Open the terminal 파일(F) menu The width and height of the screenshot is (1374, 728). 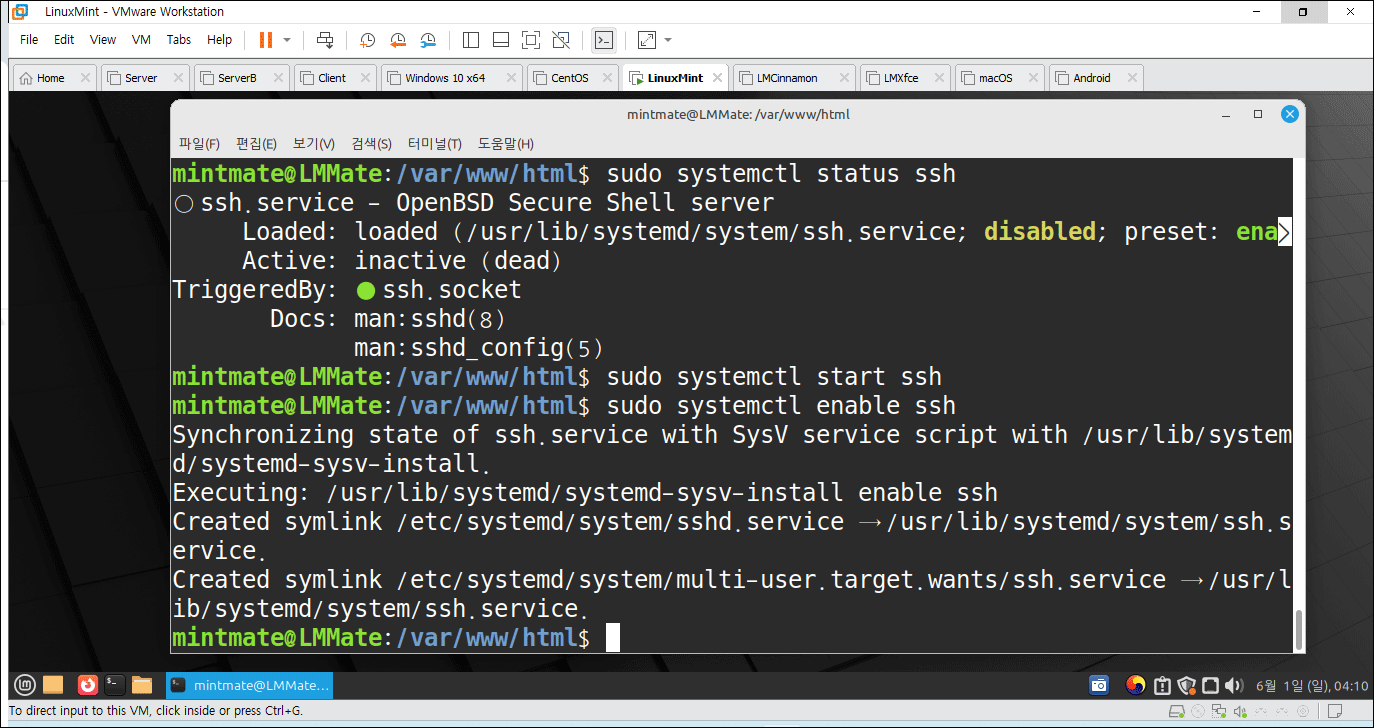click(199, 144)
